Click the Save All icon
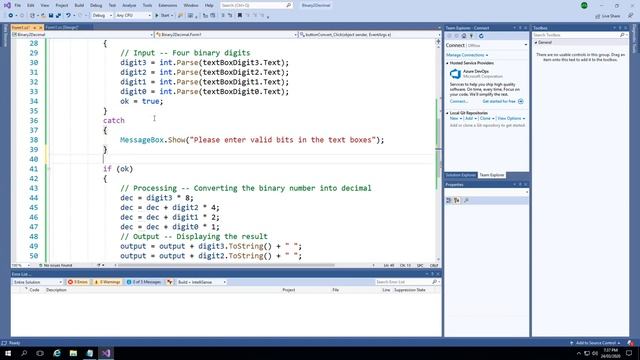Image resolution: width=640 pixels, height=360 pixels. [x=58, y=16]
